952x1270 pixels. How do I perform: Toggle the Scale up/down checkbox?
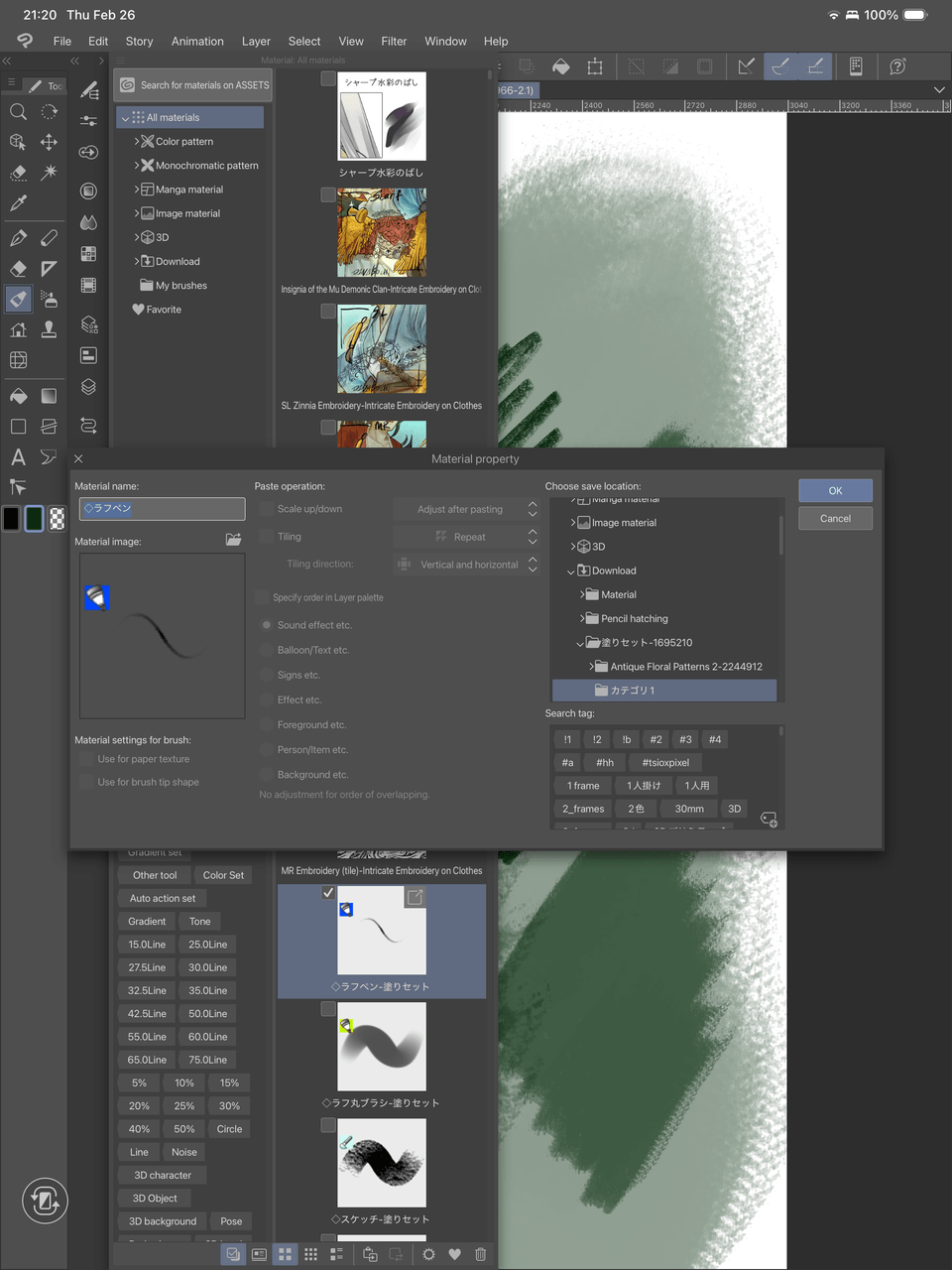[266, 509]
